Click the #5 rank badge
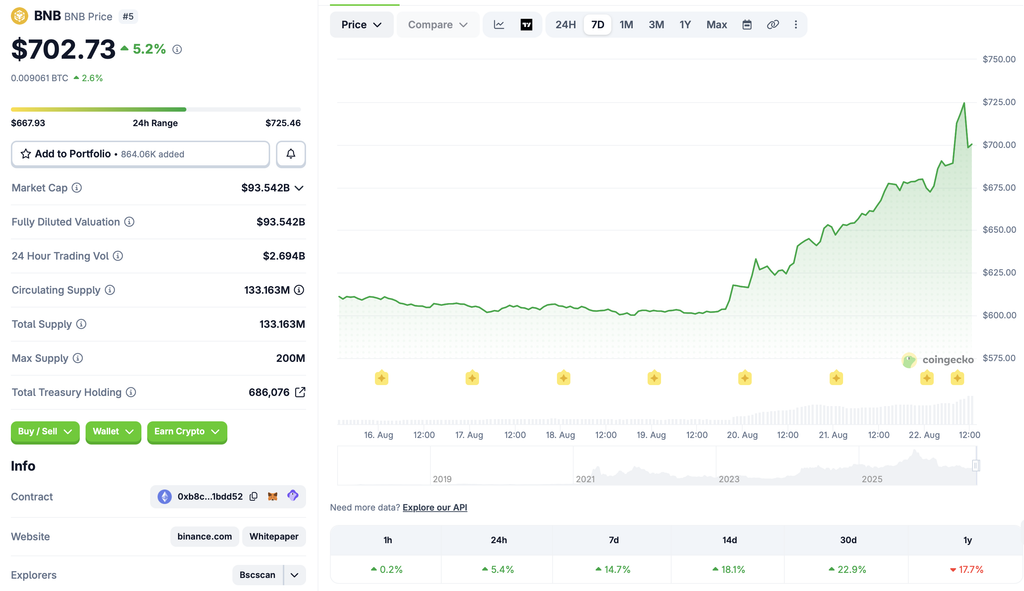1024x591 pixels. [x=128, y=16]
